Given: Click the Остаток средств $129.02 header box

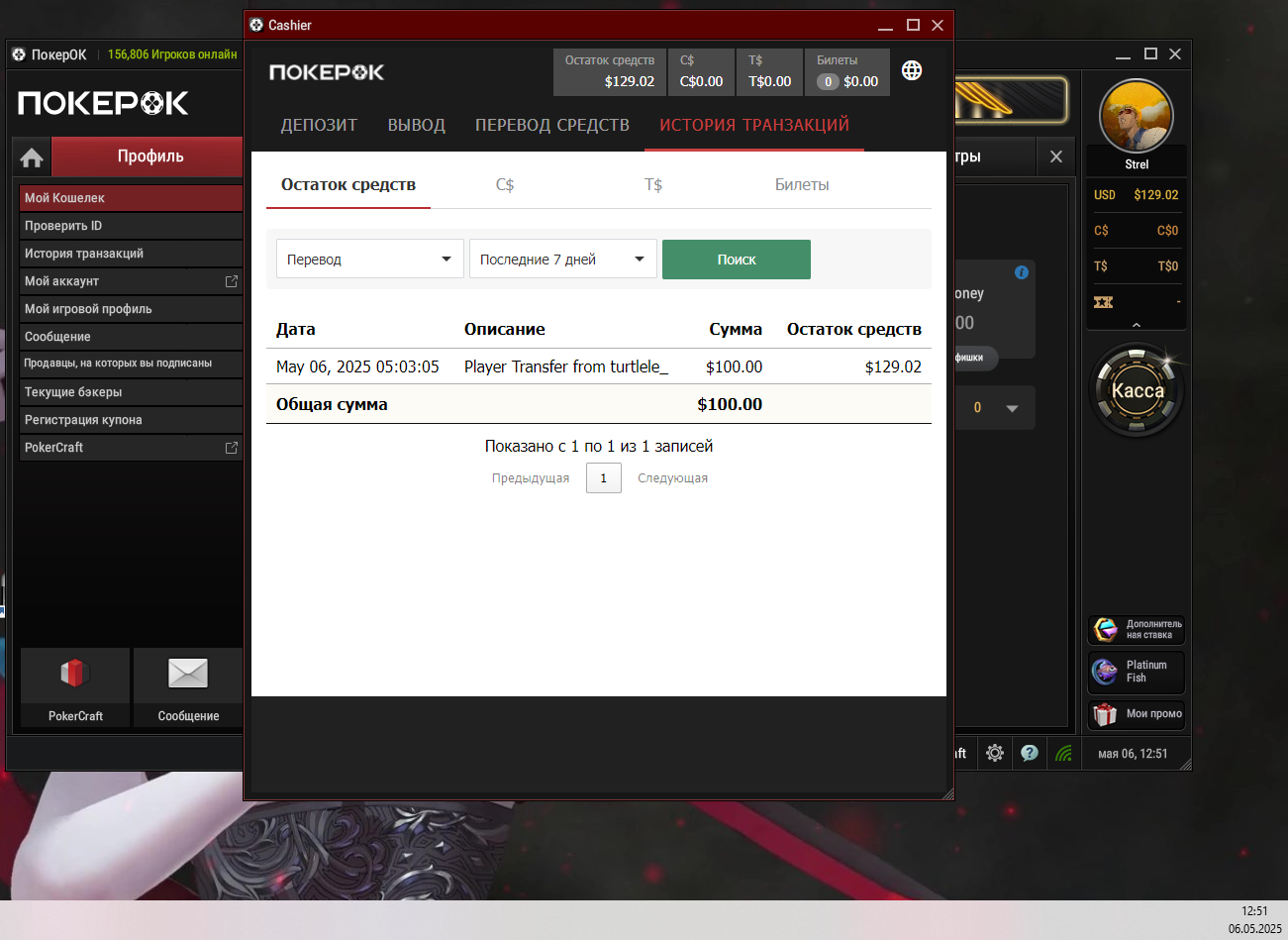Looking at the screenshot, I should 610,72.
